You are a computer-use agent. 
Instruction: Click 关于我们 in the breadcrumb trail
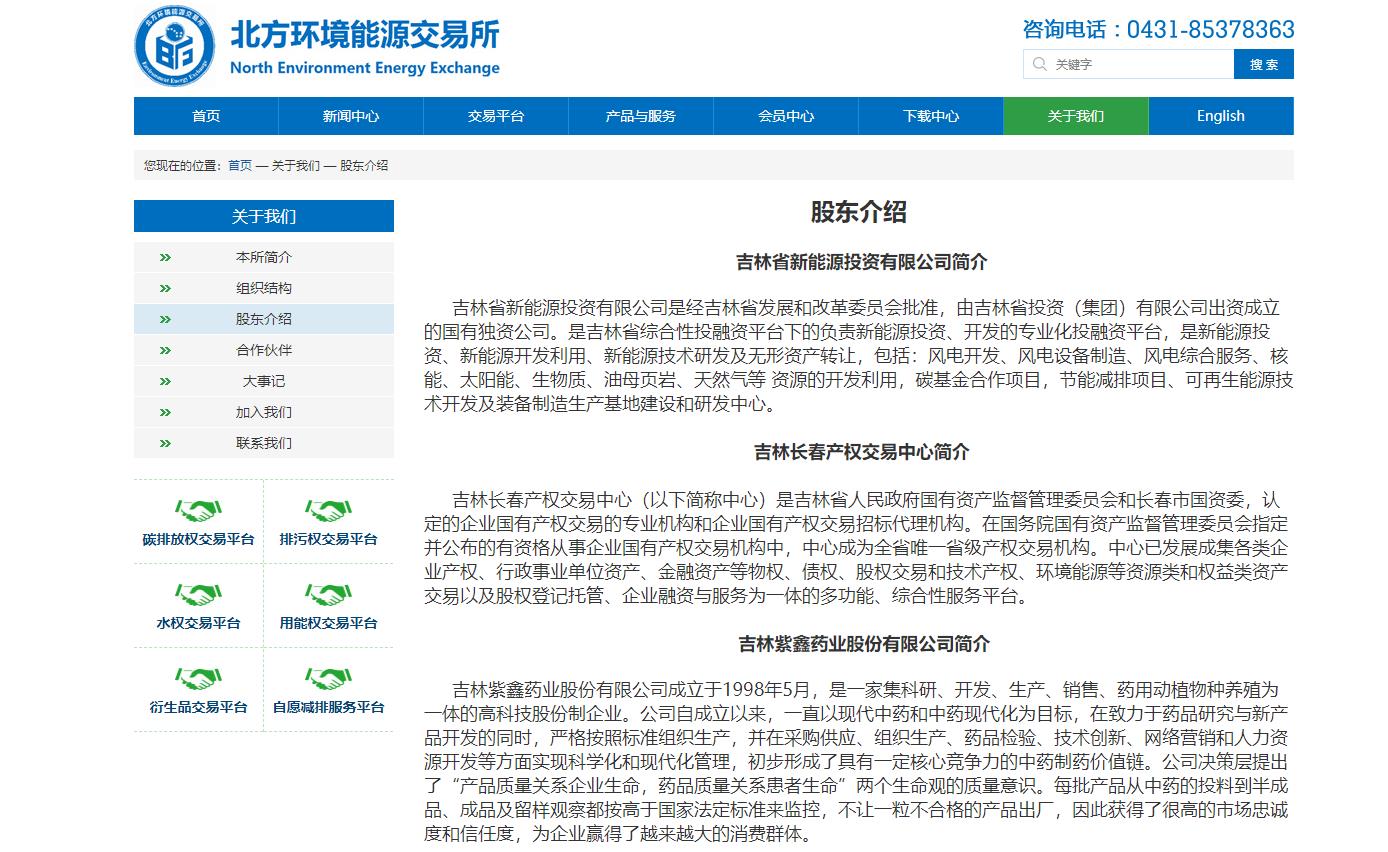pos(296,165)
